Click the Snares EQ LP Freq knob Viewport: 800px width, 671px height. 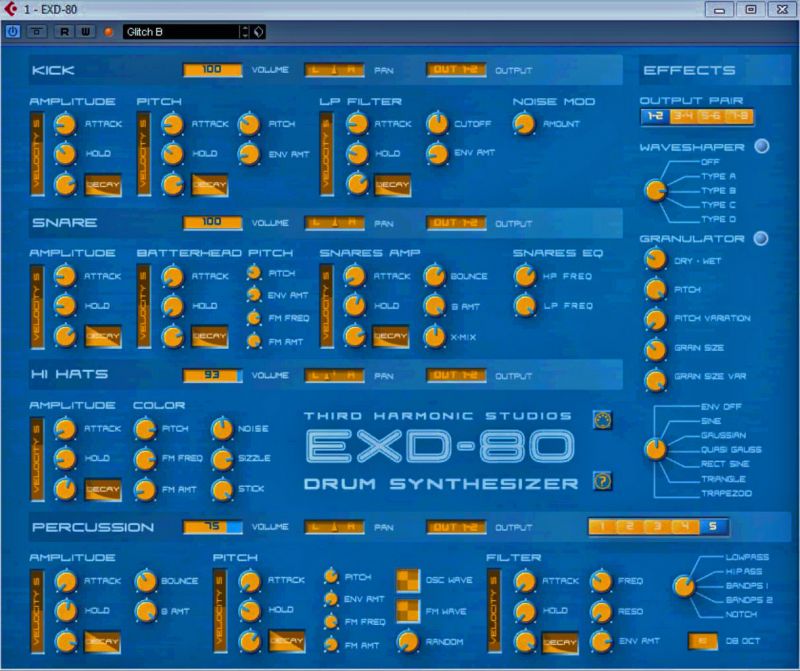click(x=525, y=306)
